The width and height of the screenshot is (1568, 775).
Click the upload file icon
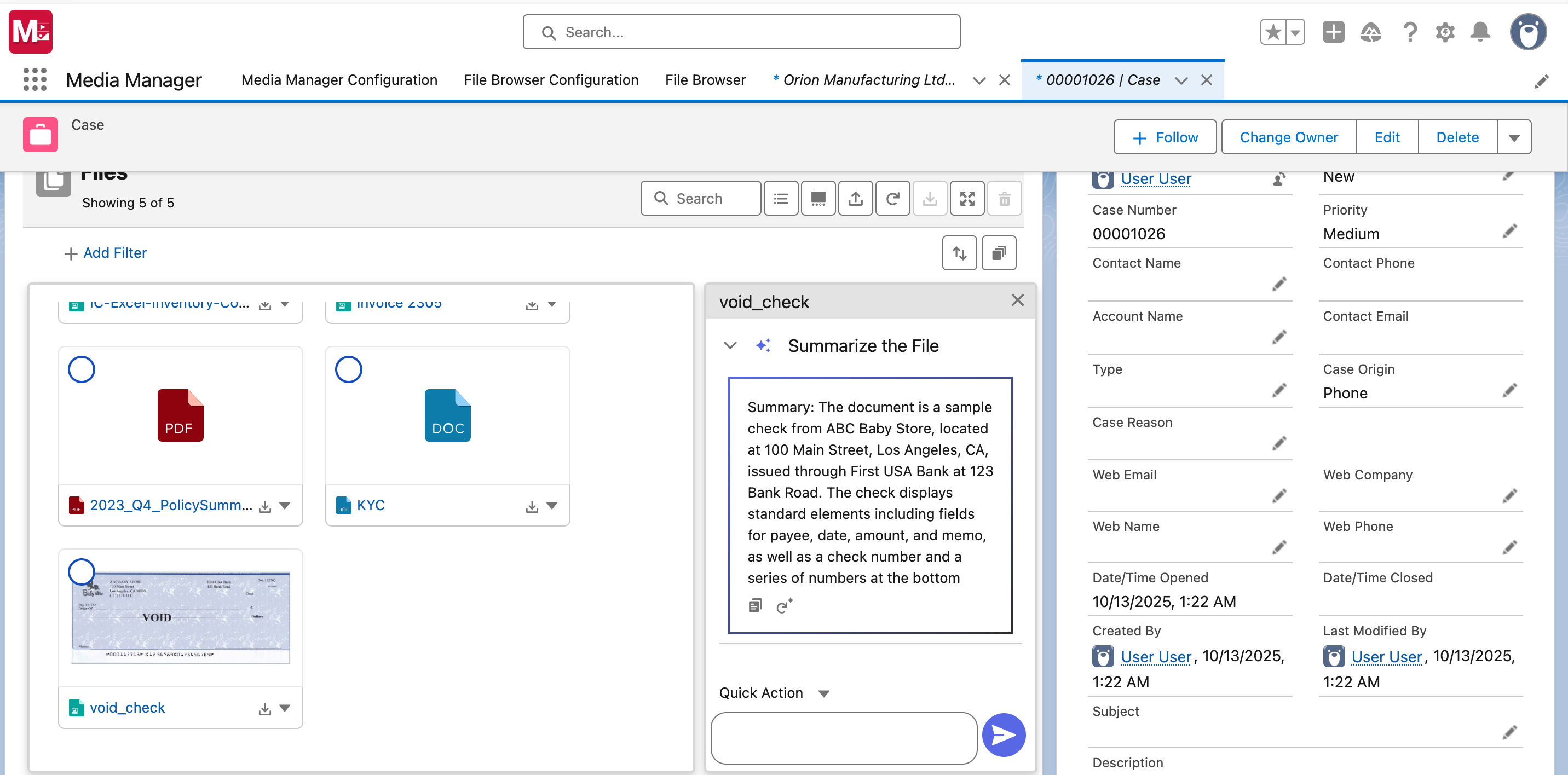(855, 198)
